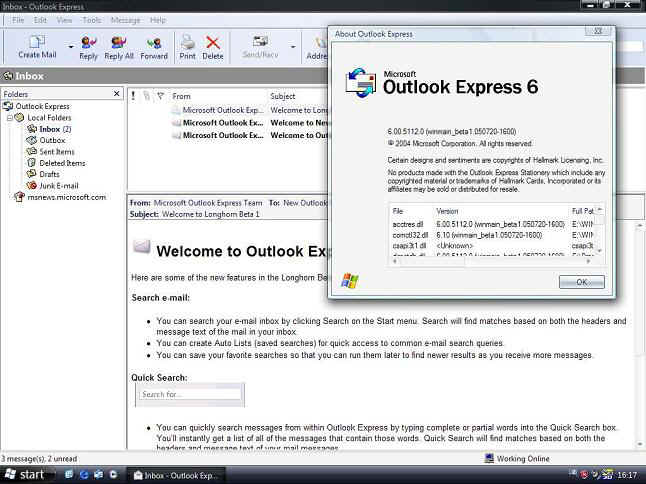This screenshot has height=484, width=646.
Task: Collapse the Local Folders tree node
Action: click(x=9, y=117)
